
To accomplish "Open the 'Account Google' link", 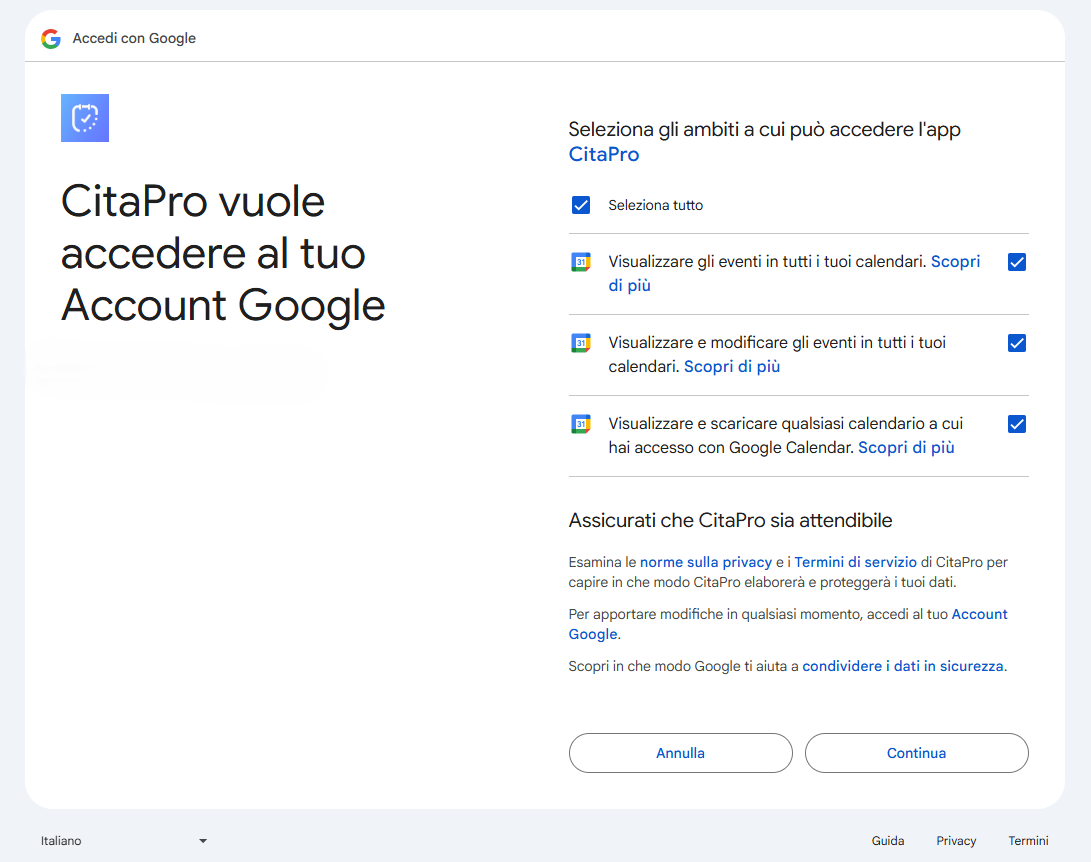I will (979, 614).
